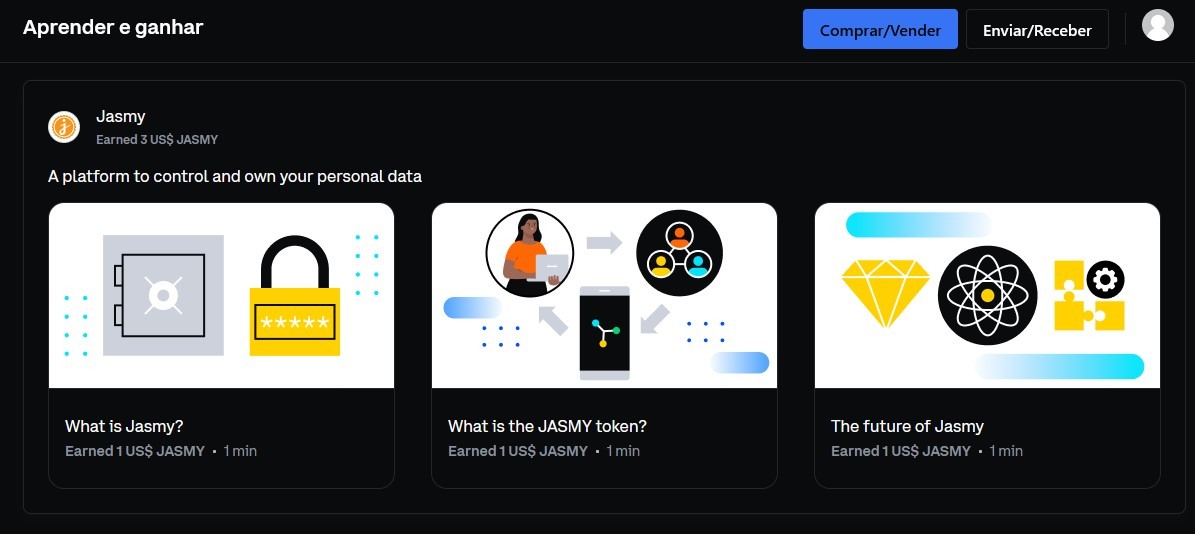Click the yellow padlock graphic
This screenshot has height=534, width=1195.
pyautogui.click(x=295, y=296)
